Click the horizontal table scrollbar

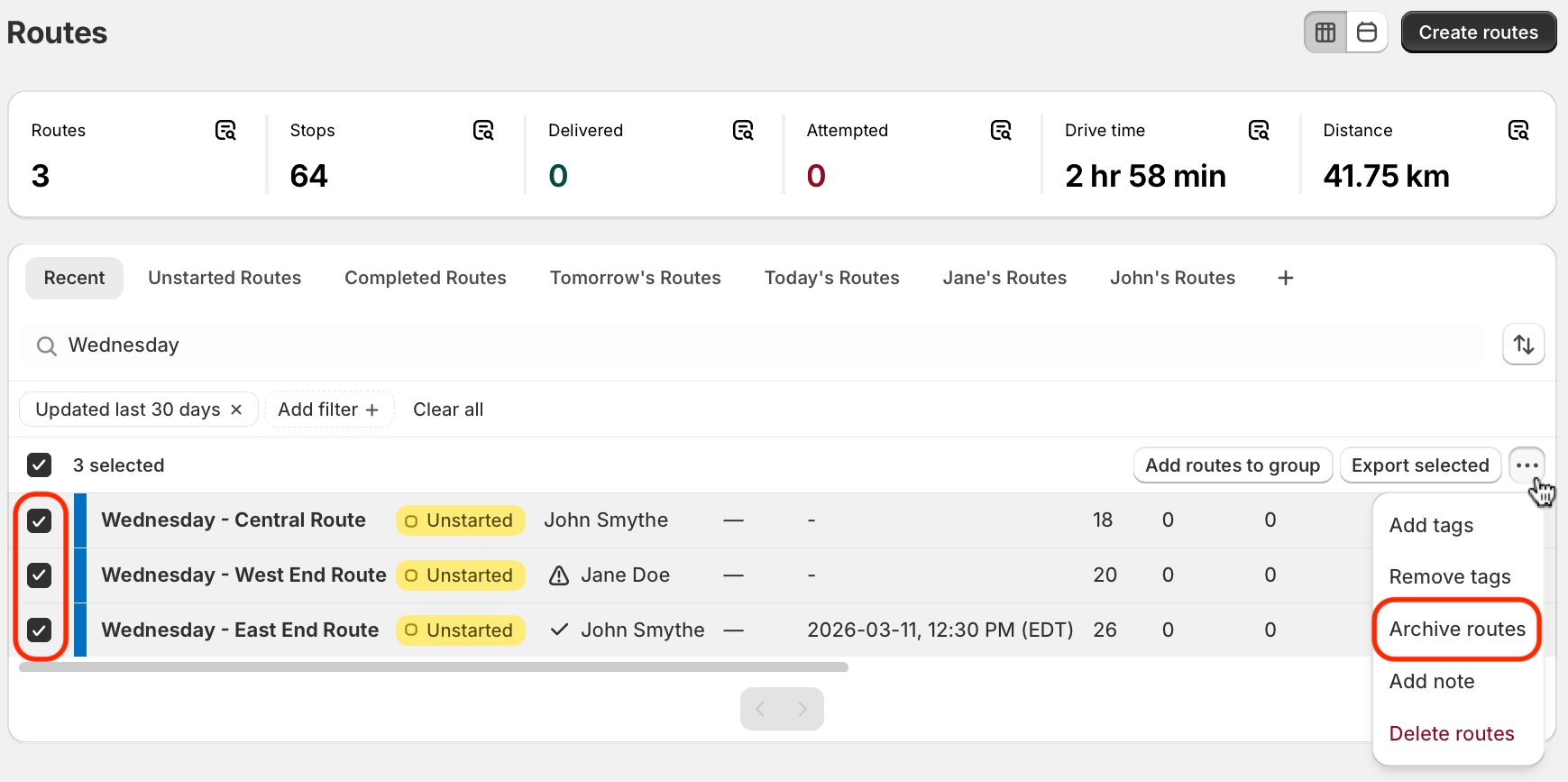433,667
